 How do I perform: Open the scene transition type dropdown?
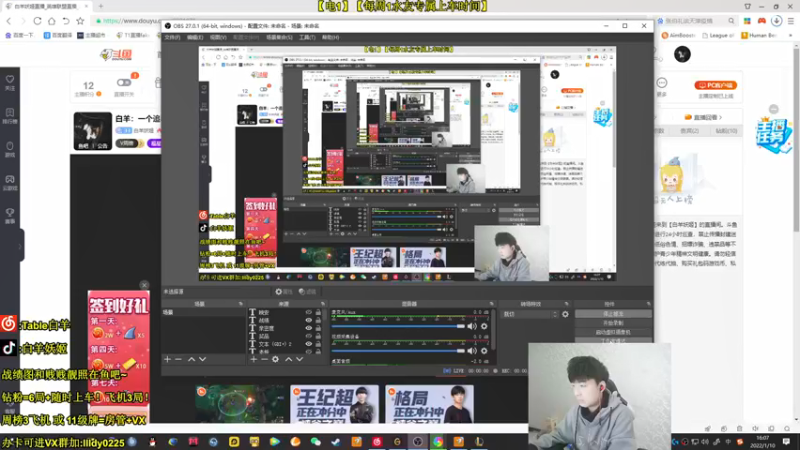(x=530, y=314)
